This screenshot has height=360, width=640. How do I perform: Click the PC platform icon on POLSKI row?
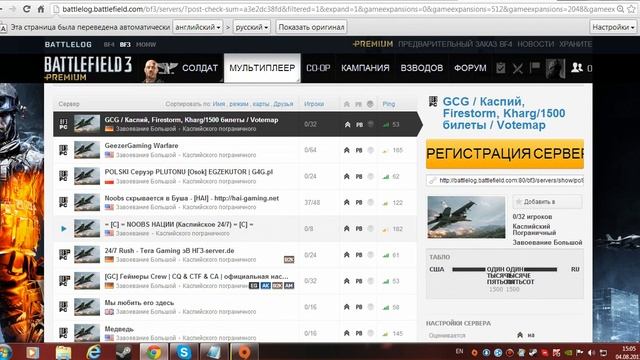click(64, 176)
